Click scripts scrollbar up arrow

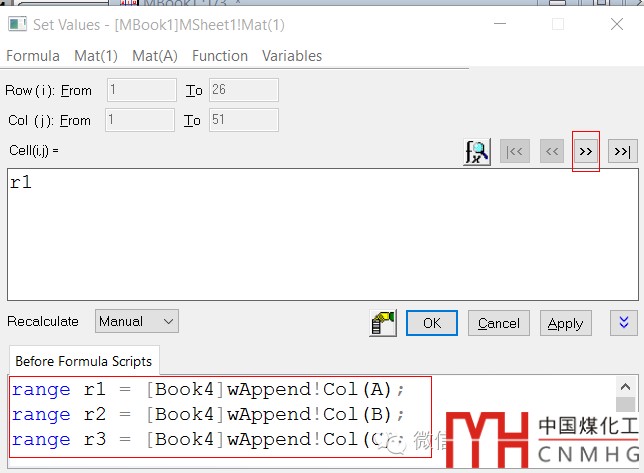[x=626, y=387]
